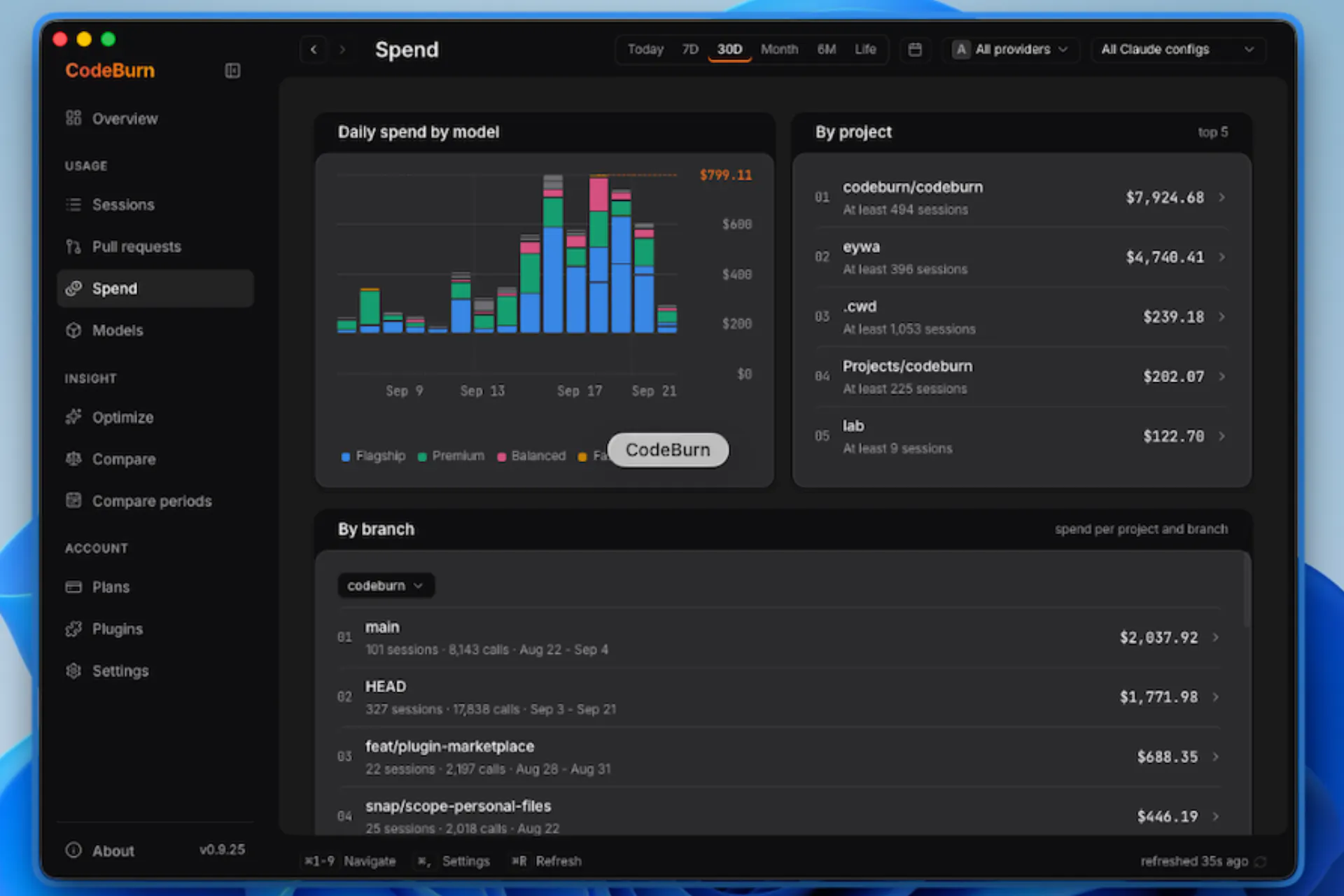This screenshot has height=896, width=1344.
Task: Open Compare periods in the sidebar
Action: 155,501
